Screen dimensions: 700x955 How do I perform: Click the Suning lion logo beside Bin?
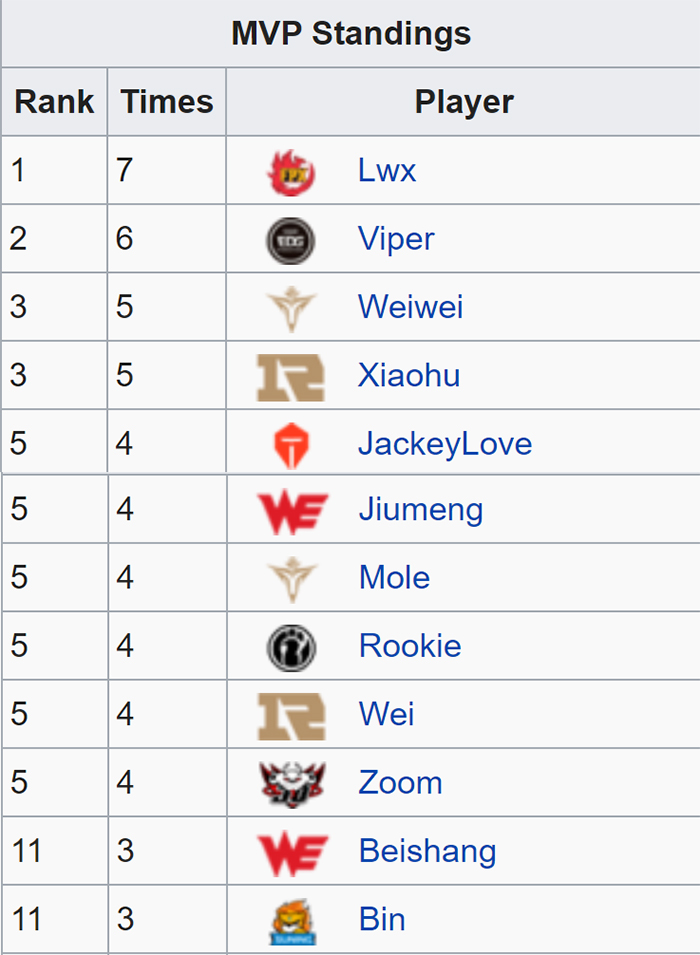(x=292, y=921)
